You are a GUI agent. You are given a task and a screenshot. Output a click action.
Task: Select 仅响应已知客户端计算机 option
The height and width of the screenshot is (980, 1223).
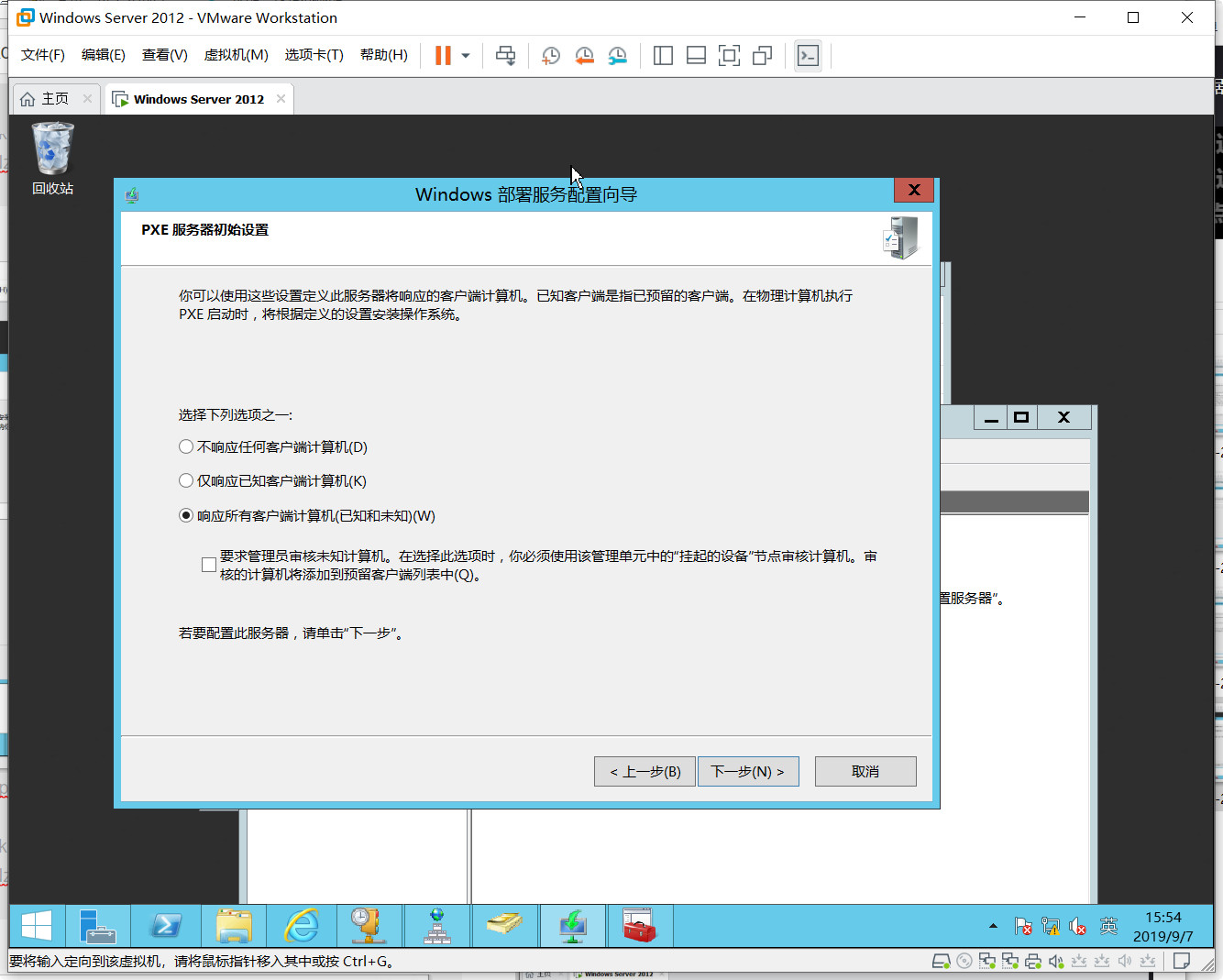[185, 480]
